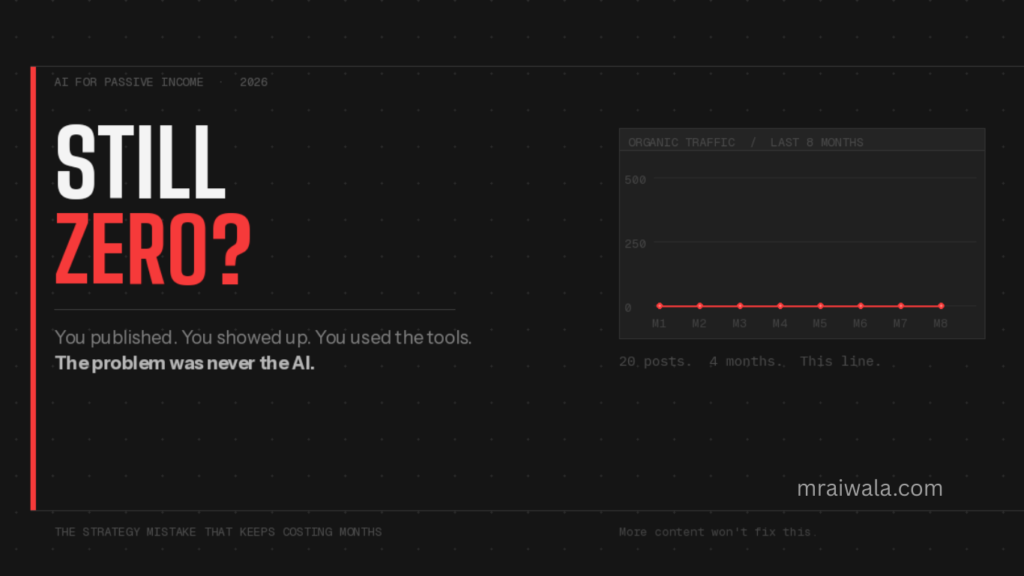Click the 2026 year label

(x=254, y=82)
